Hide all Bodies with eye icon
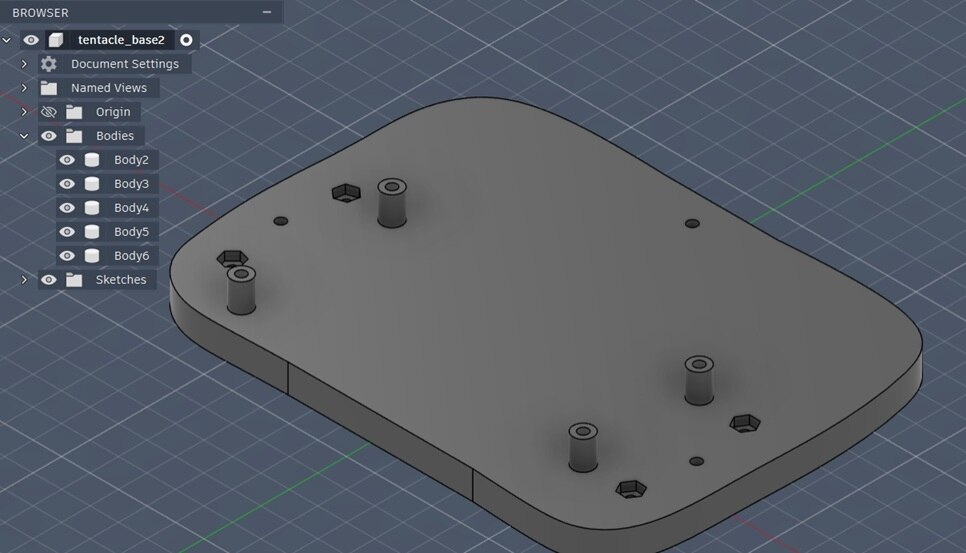 pos(49,136)
